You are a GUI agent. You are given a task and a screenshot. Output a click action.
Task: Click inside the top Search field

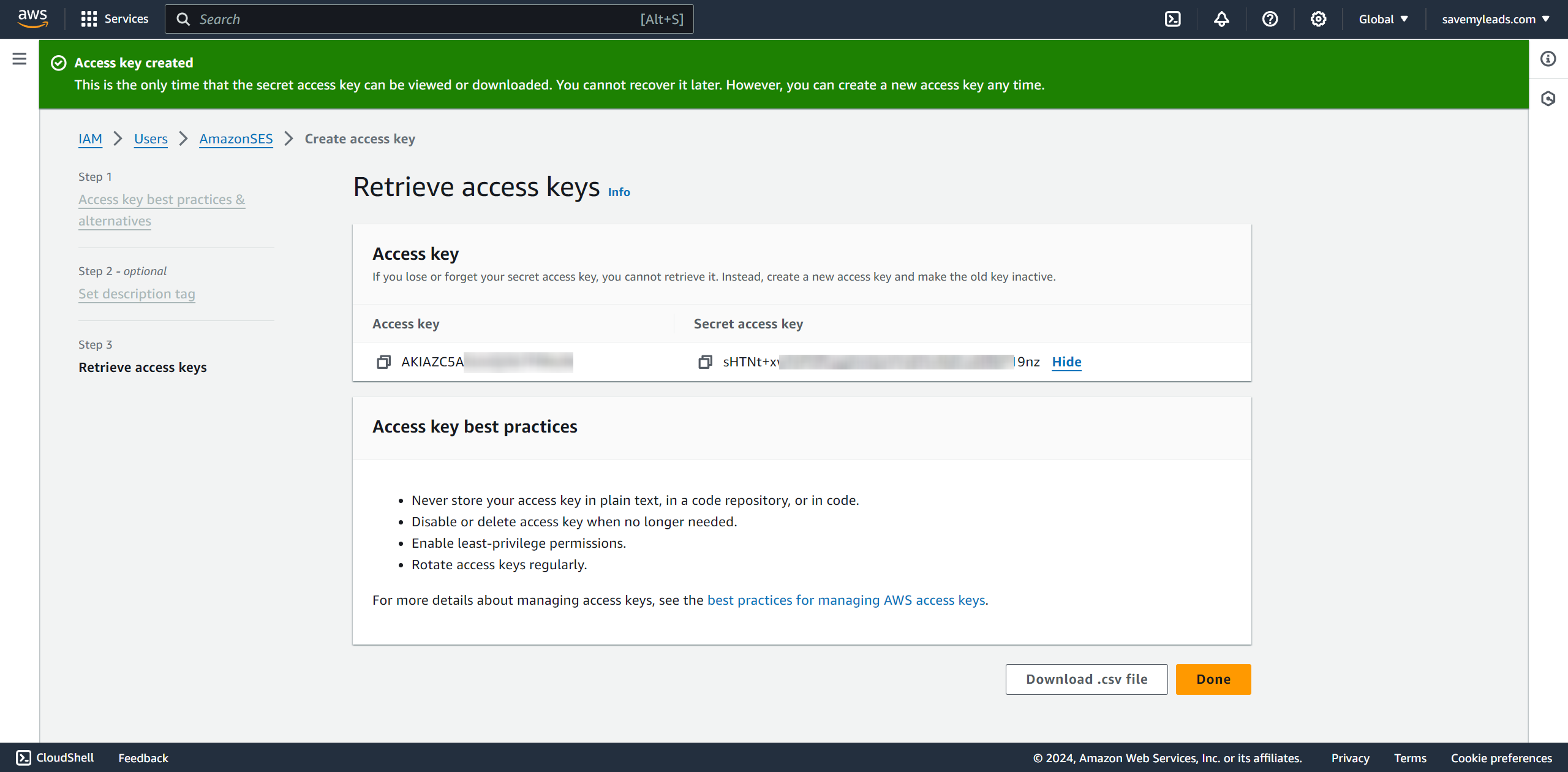coord(429,19)
